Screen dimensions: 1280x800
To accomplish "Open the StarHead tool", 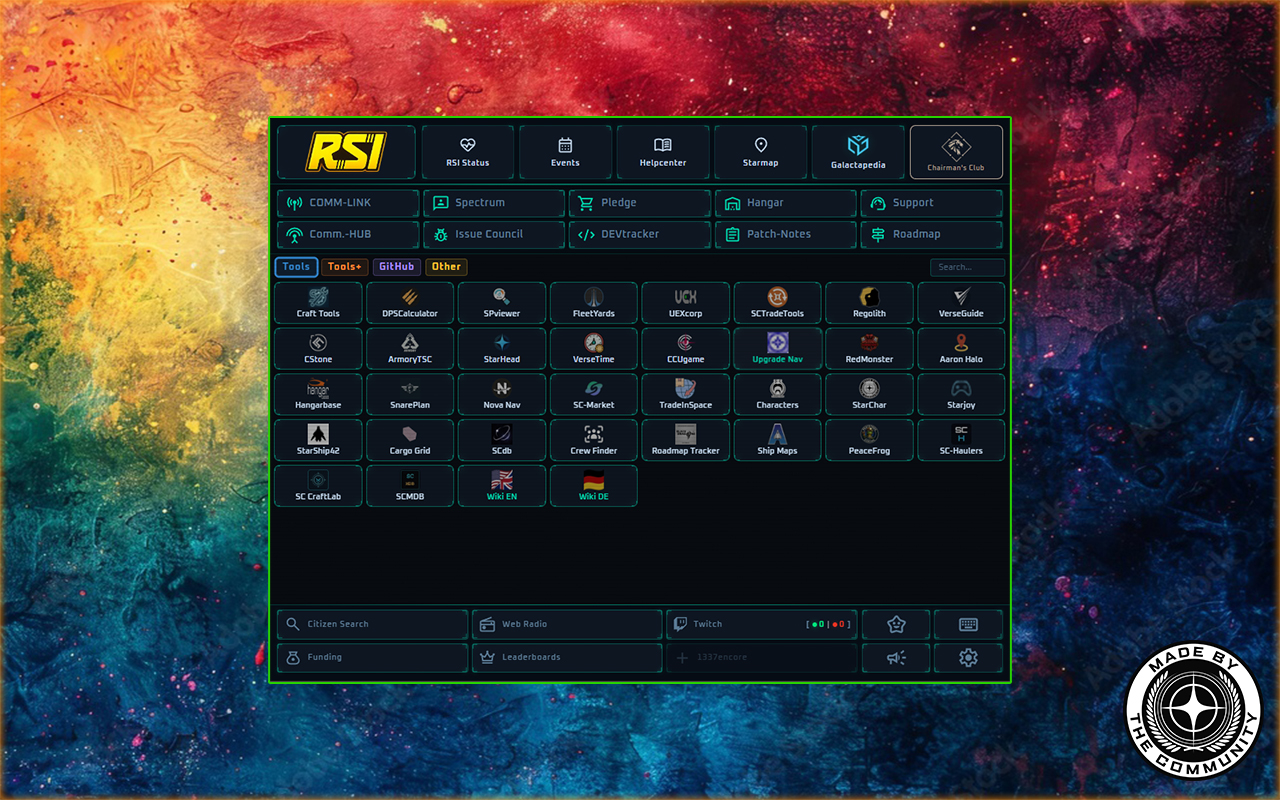I will tap(502, 349).
